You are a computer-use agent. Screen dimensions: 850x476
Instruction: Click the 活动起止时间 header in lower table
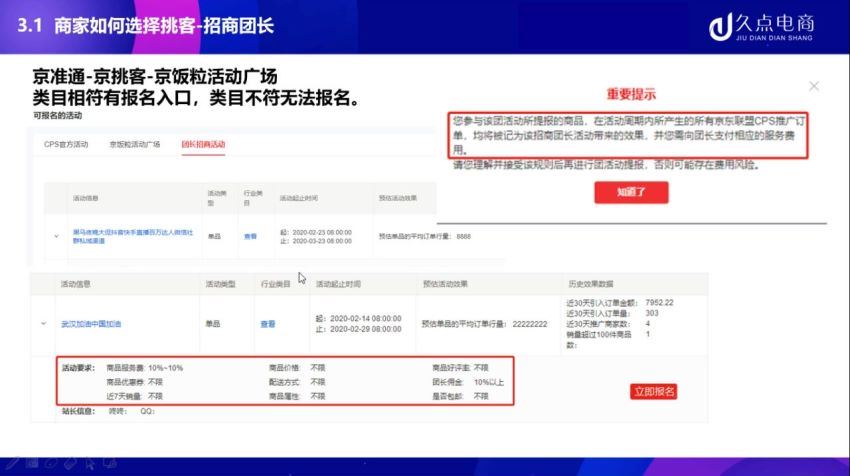click(338, 284)
